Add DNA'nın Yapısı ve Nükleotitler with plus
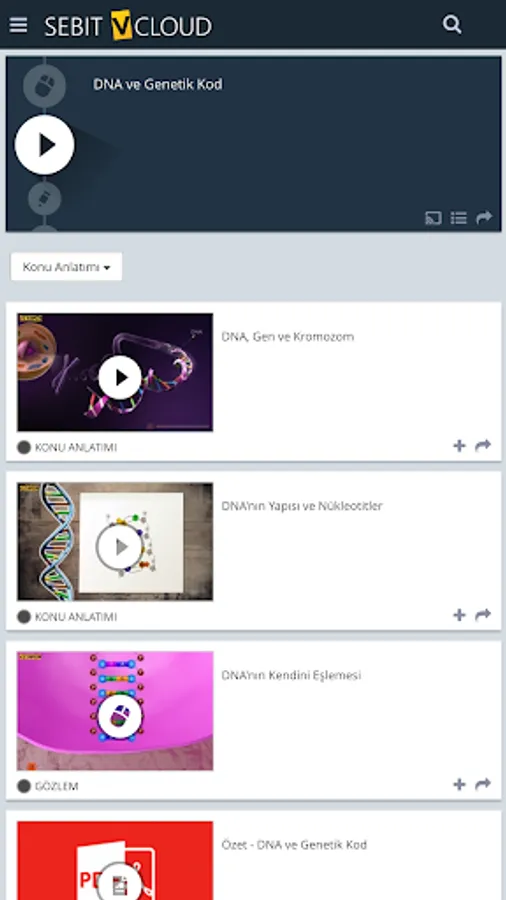 click(x=459, y=615)
